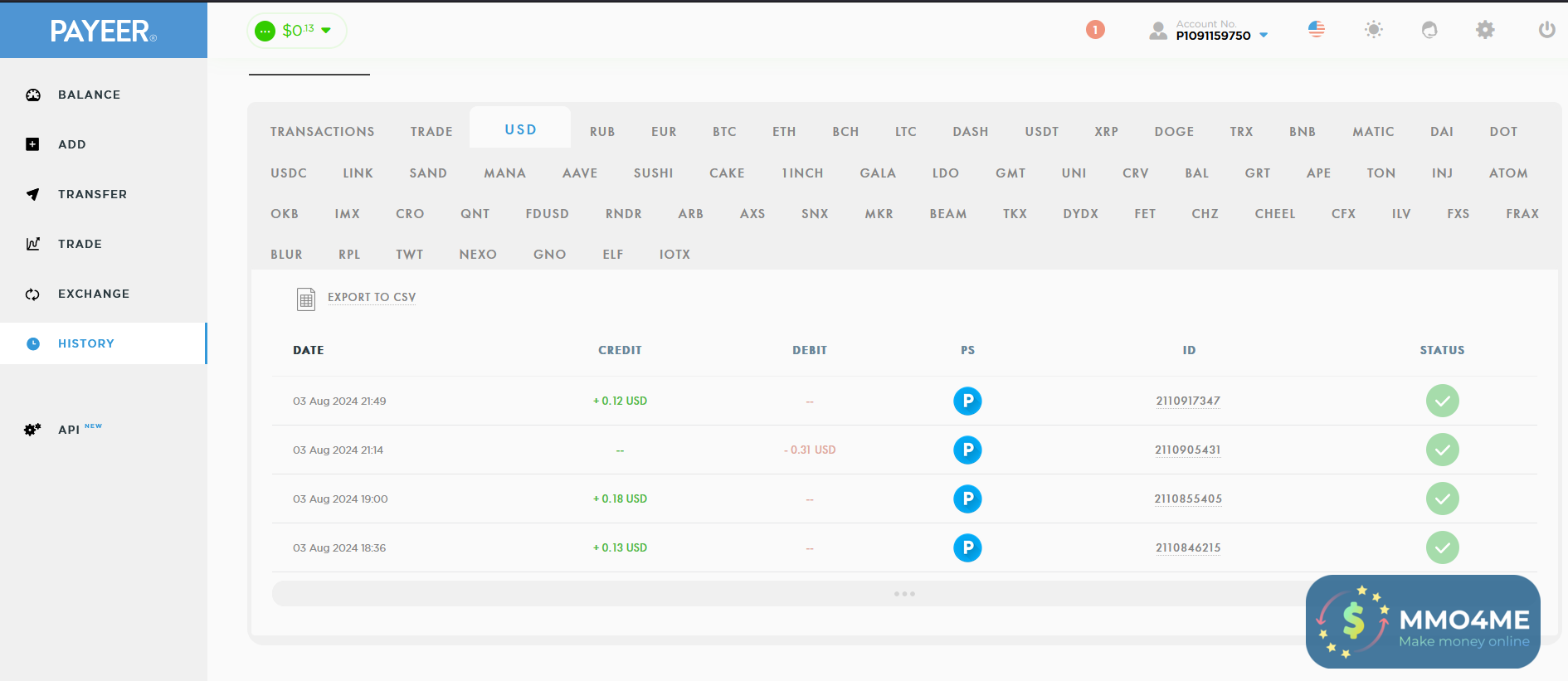Click the date "03 Aug 2024 18:36"
The width and height of the screenshot is (1568, 681).
tap(339, 547)
